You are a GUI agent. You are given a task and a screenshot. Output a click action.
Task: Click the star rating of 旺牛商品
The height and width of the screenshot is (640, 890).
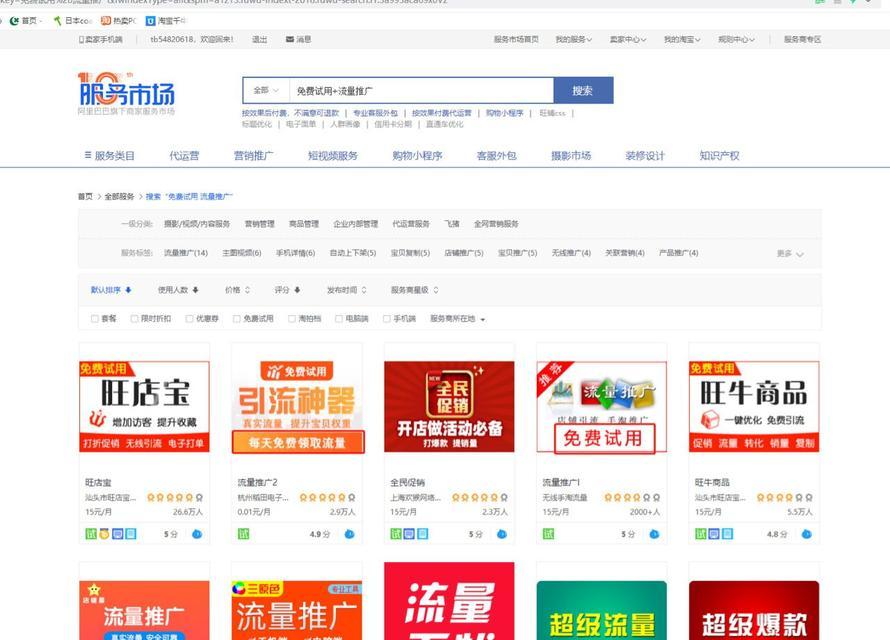(x=784, y=498)
